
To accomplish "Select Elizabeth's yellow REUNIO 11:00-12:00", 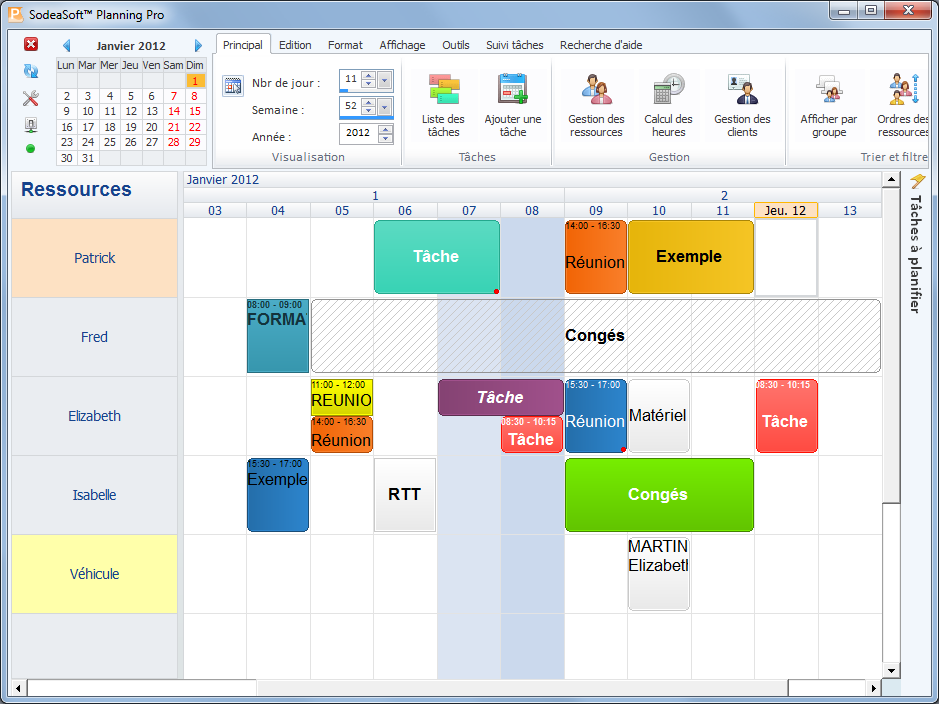I will click(x=342, y=397).
